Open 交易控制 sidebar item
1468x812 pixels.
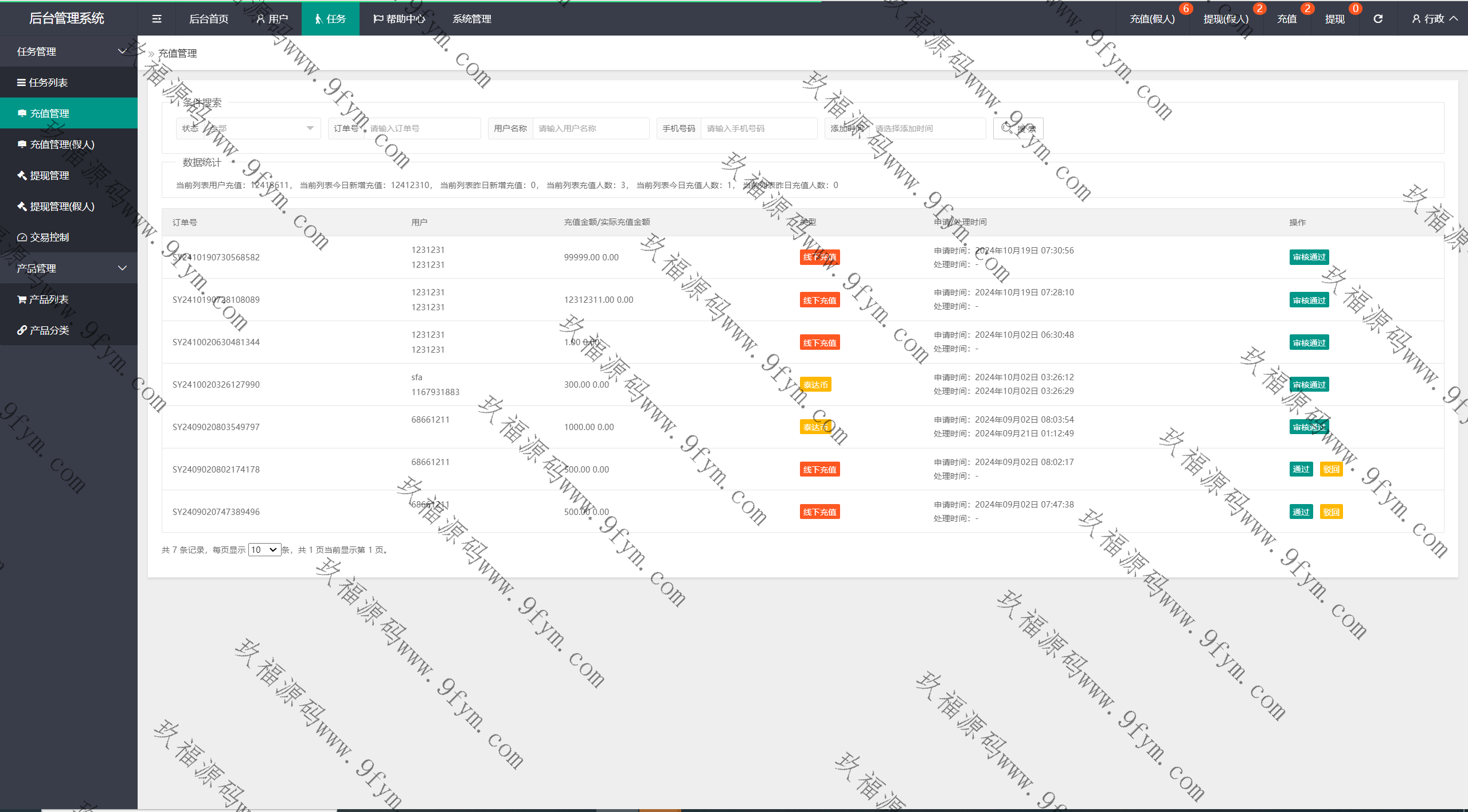(49, 237)
